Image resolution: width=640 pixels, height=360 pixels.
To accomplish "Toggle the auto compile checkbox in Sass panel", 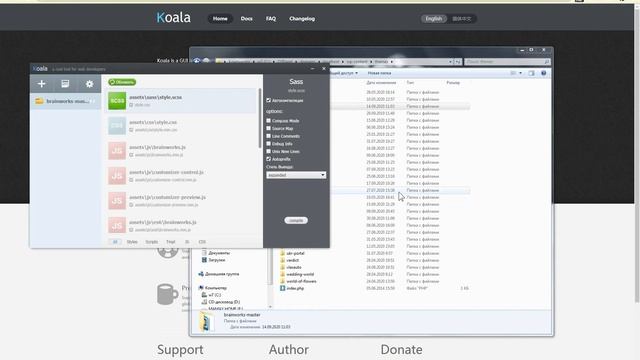I will (x=269, y=100).
